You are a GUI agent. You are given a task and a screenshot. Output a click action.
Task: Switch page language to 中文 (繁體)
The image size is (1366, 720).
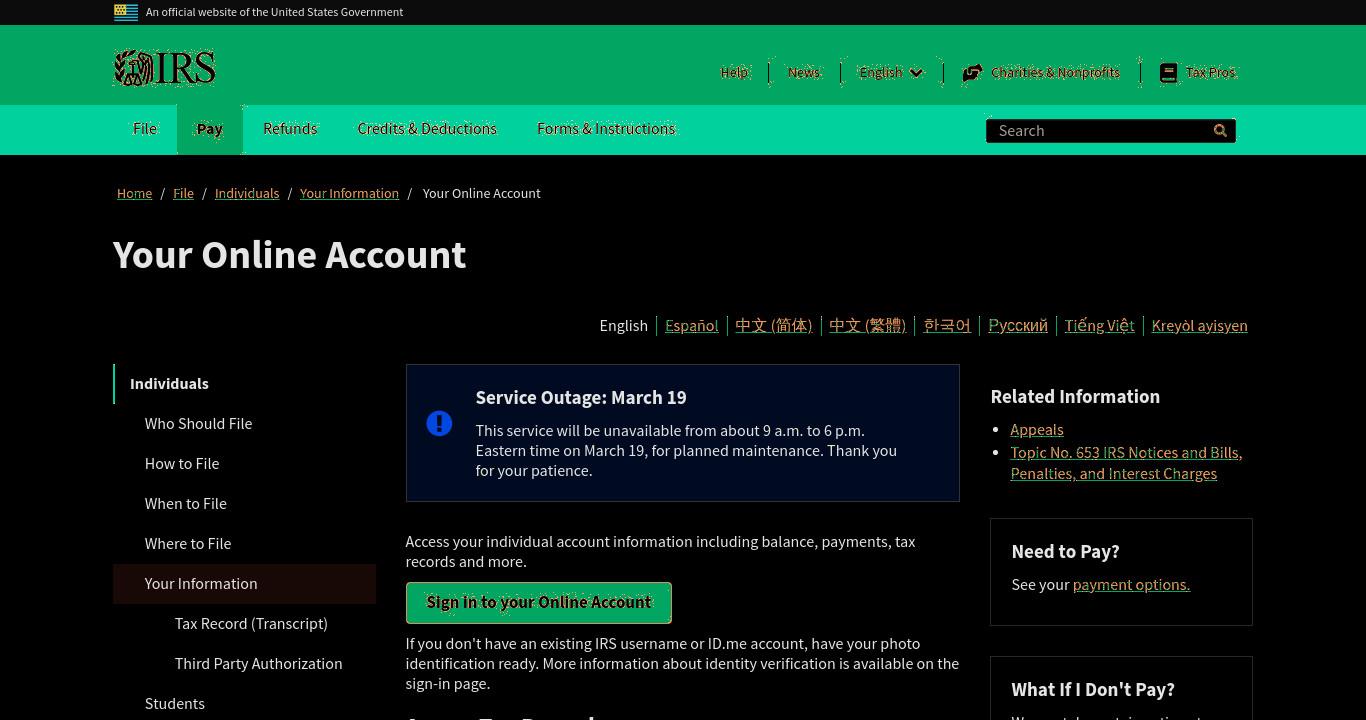point(867,325)
